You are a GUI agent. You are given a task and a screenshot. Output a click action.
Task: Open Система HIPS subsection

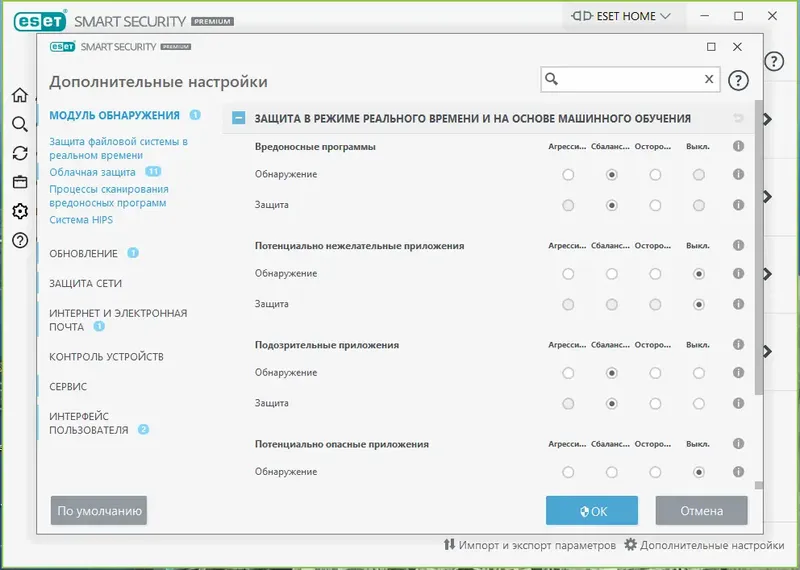[81, 220]
